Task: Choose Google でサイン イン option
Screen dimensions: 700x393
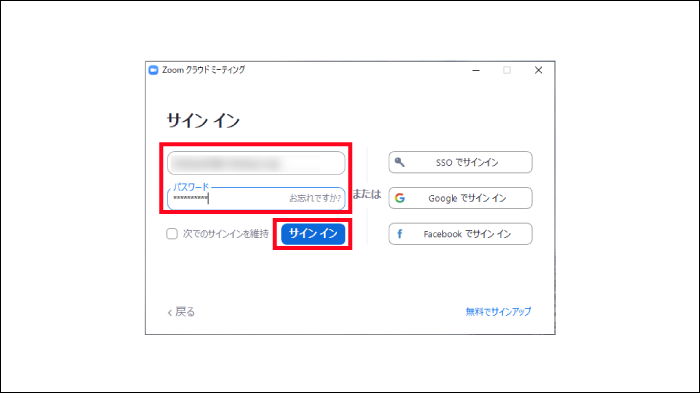Action: pyautogui.click(x=460, y=198)
